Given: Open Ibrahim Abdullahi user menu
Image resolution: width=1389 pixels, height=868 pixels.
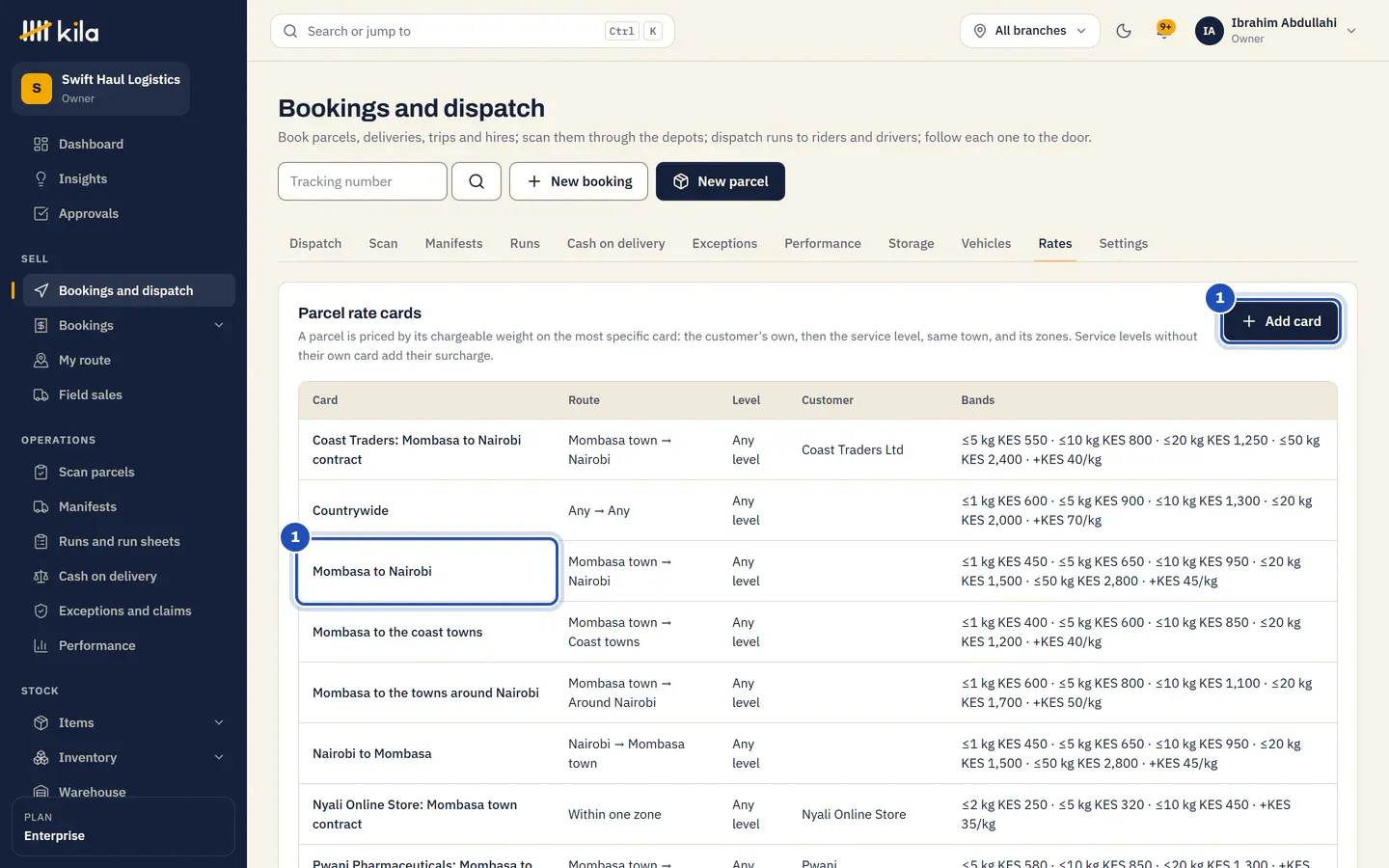Looking at the screenshot, I should click(x=1275, y=31).
